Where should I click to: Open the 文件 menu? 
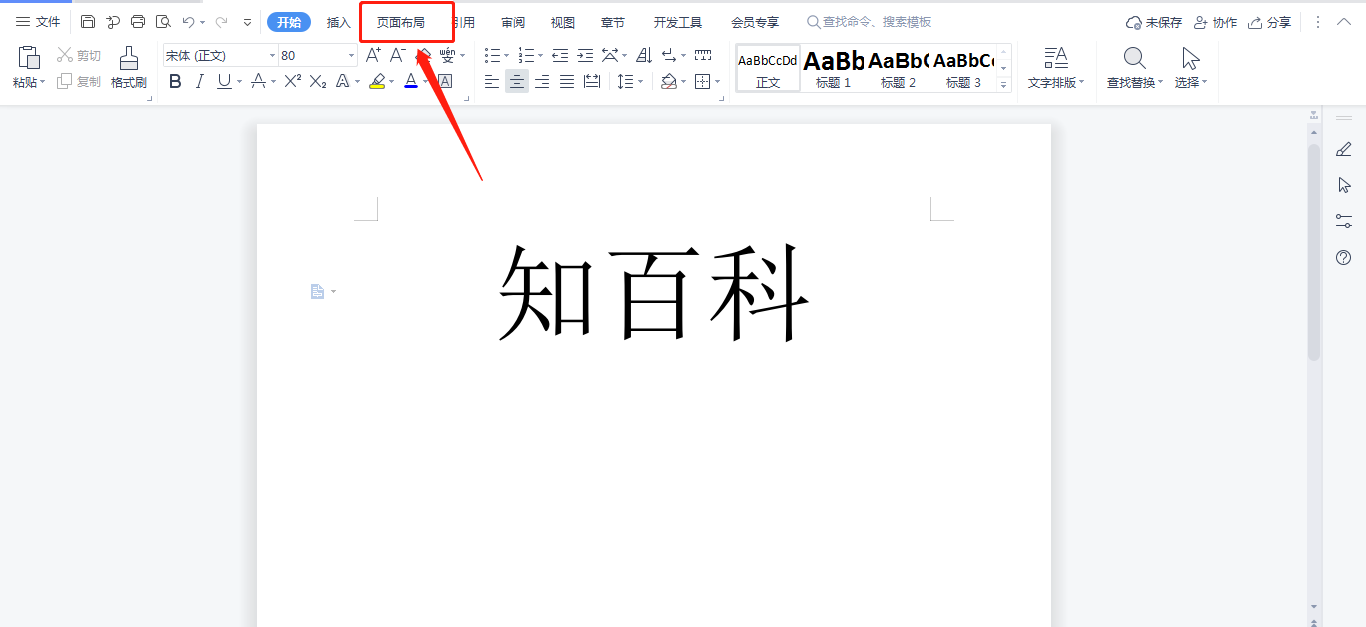coord(38,20)
